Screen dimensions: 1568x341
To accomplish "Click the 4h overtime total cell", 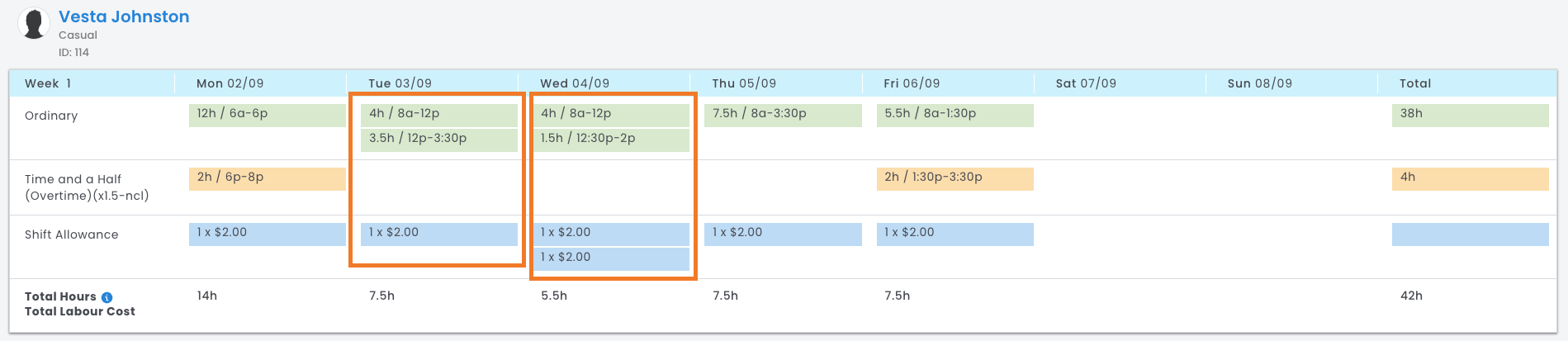I will (x=1470, y=178).
